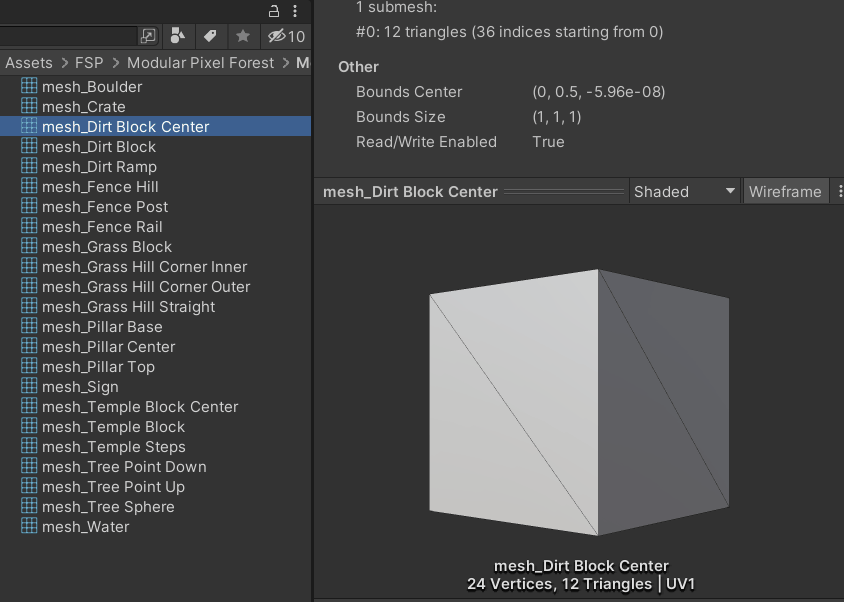Screen dimensions: 844x602
Task: Go to Modular Pixel Forest breadcrumb
Action: (200, 63)
